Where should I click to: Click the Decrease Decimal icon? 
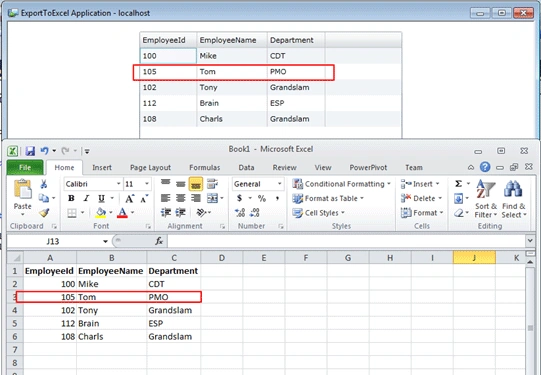255,213
